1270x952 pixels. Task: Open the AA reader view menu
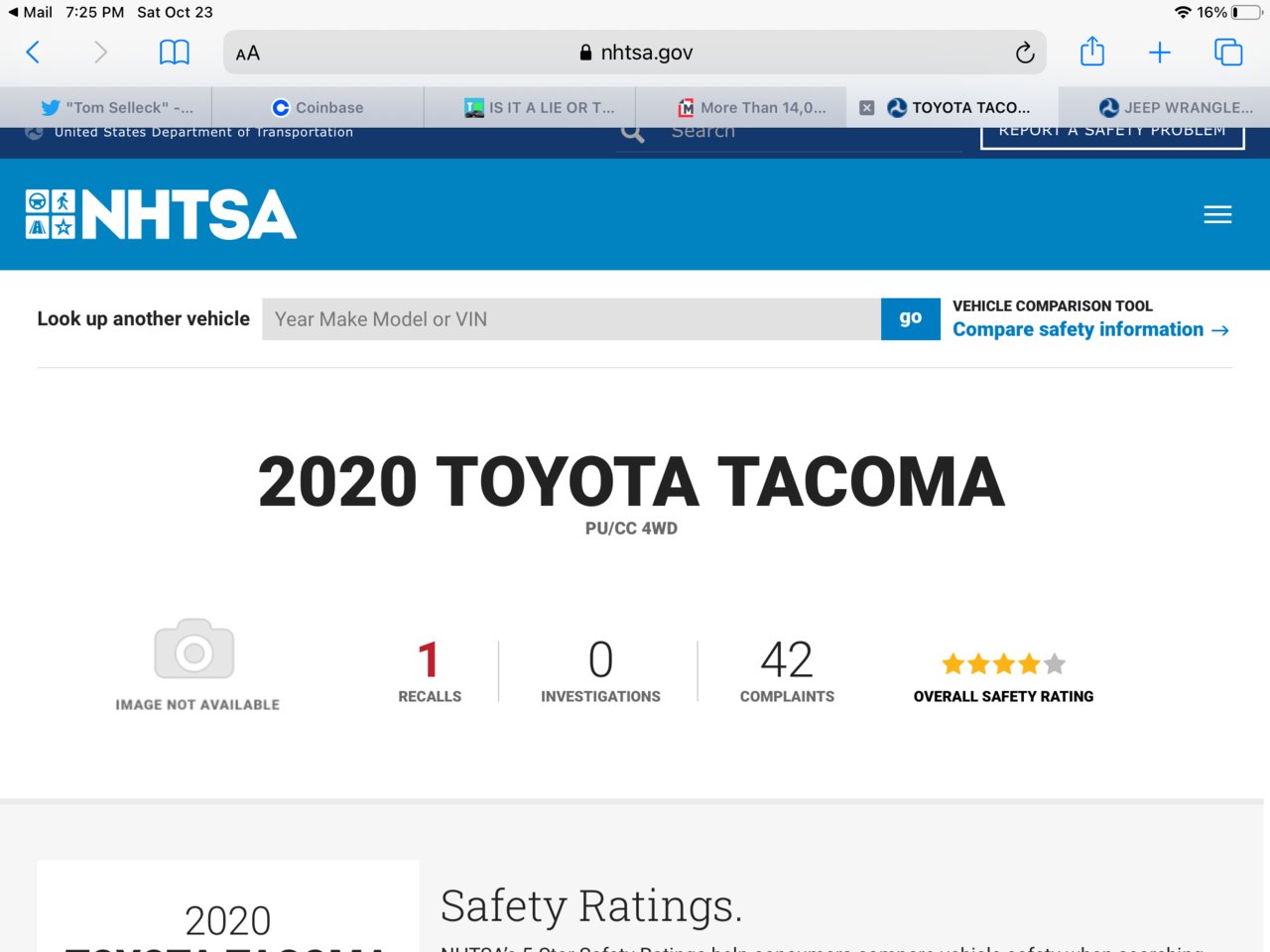click(248, 54)
